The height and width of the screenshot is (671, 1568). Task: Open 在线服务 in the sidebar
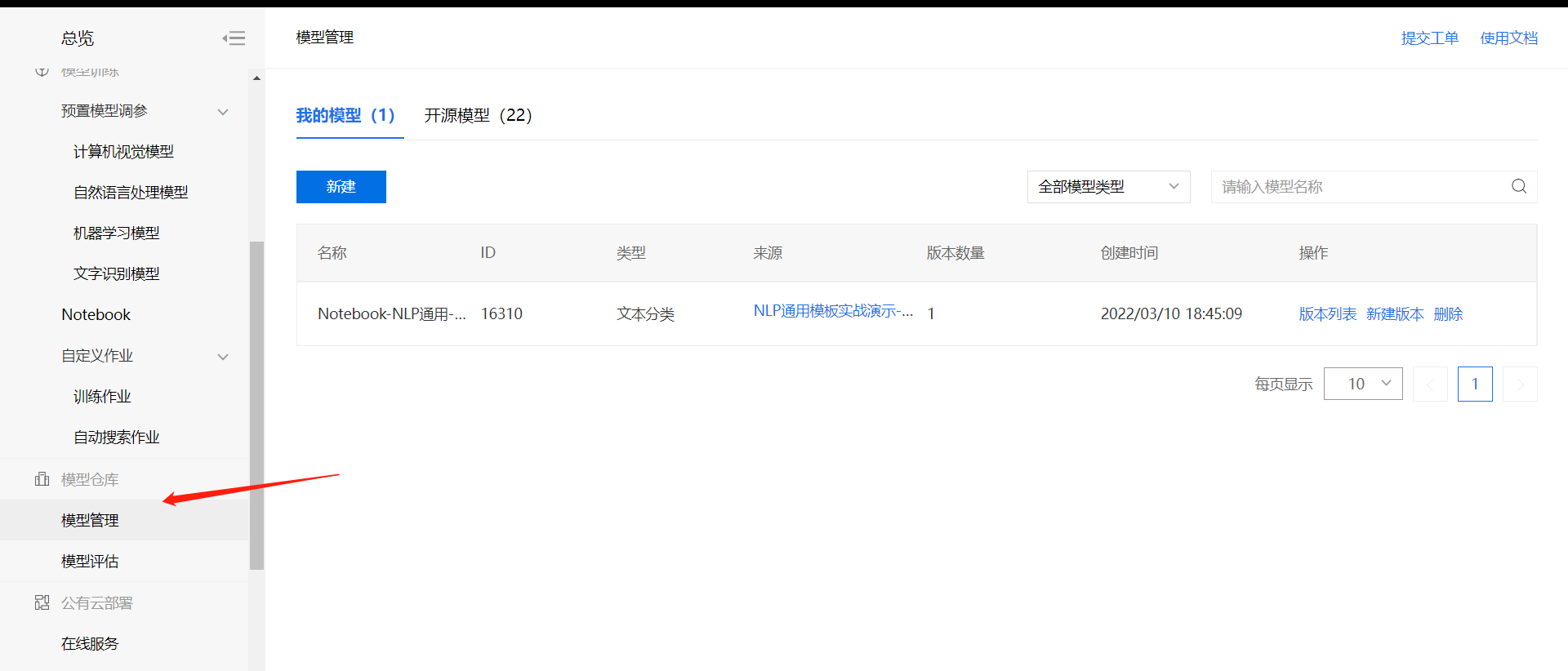tap(90, 644)
